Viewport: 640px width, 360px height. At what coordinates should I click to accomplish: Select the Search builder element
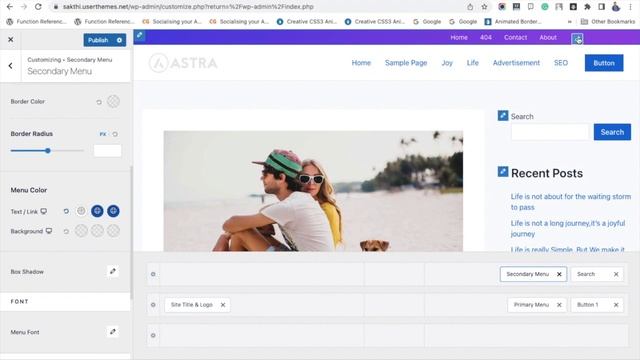point(586,274)
